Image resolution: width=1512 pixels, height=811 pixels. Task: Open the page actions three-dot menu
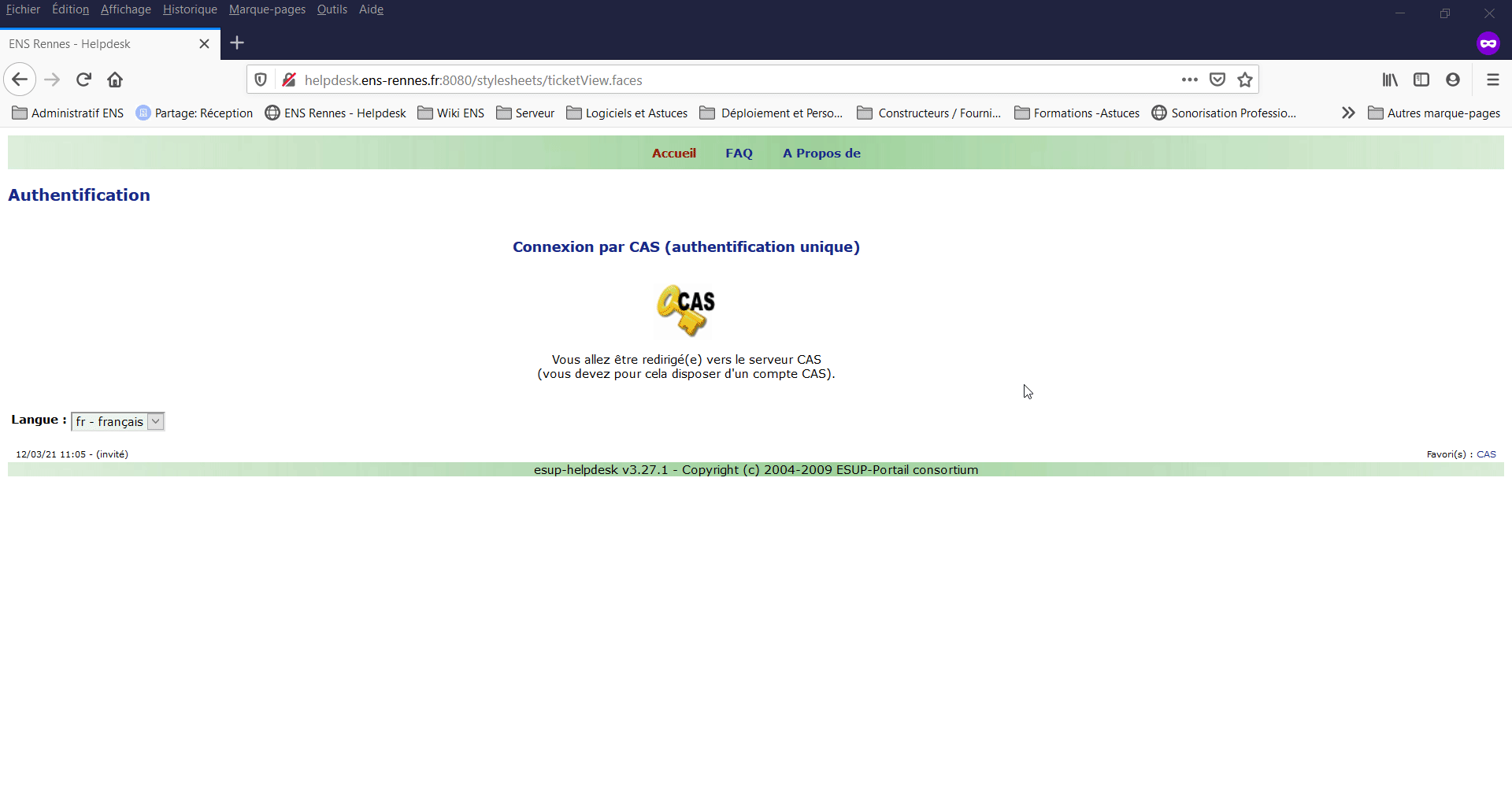coord(1189,80)
